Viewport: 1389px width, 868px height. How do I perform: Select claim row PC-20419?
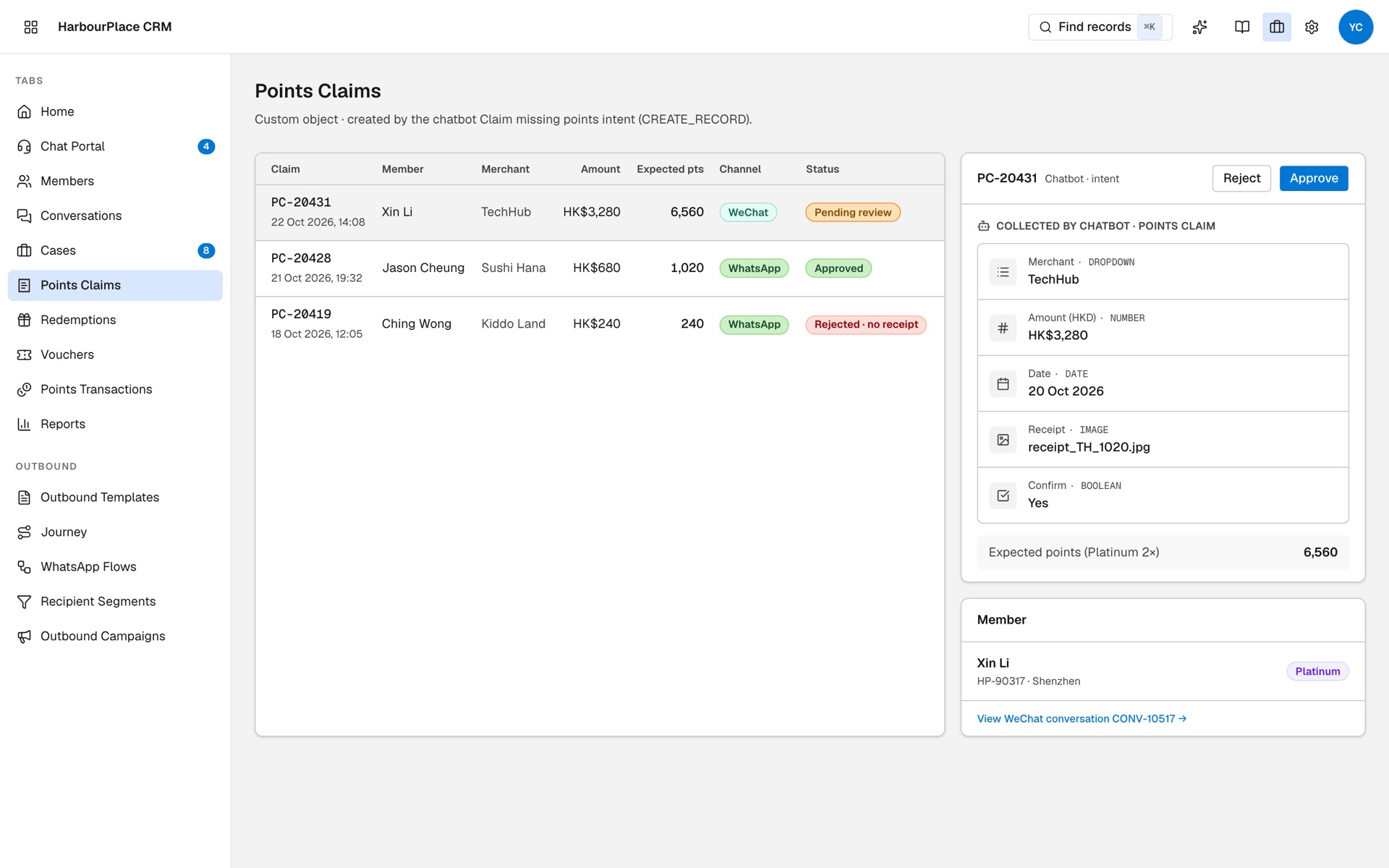(x=600, y=324)
